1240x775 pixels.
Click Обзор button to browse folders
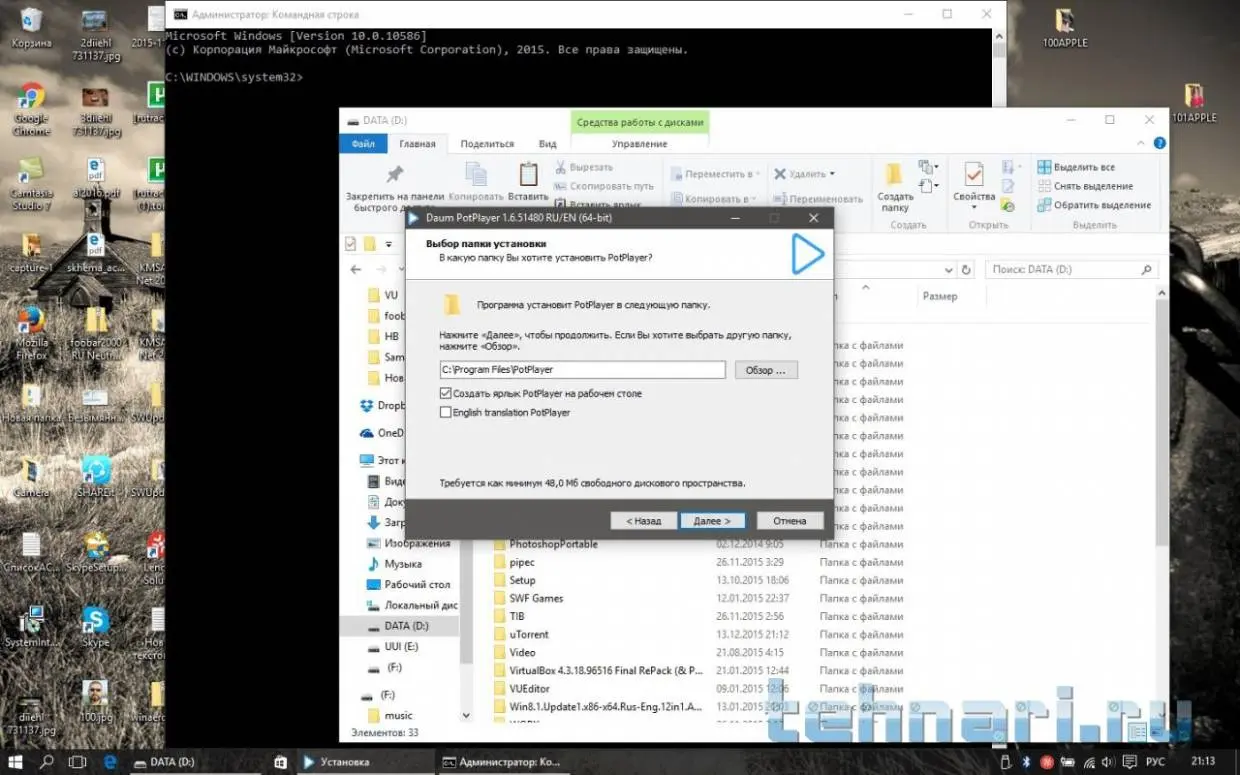click(x=766, y=370)
